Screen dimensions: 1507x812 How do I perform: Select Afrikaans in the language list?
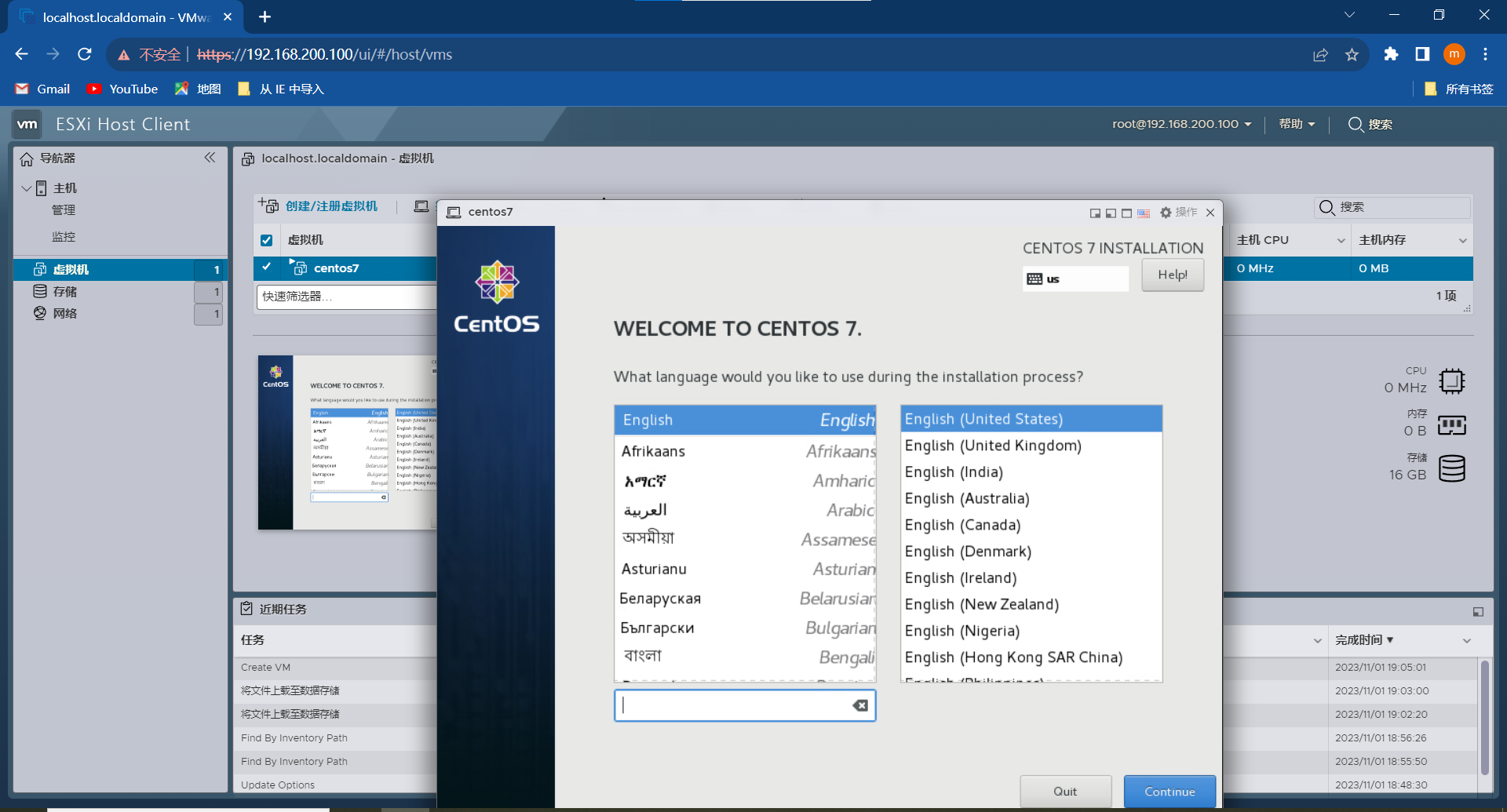pyautogui.click(x=746, y=451)
